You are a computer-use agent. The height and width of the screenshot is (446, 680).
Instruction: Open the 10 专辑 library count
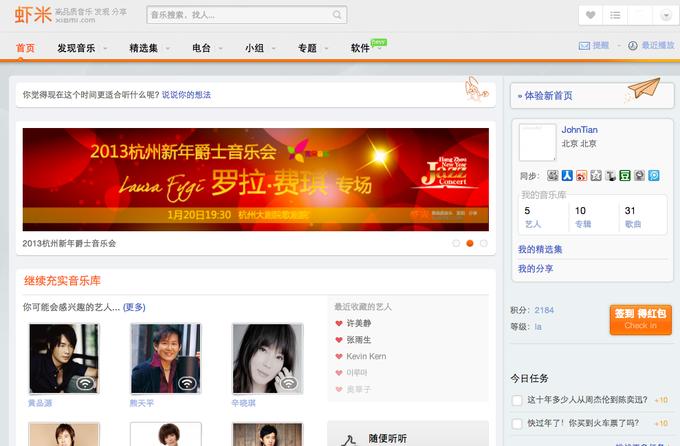tap(583, 217)
